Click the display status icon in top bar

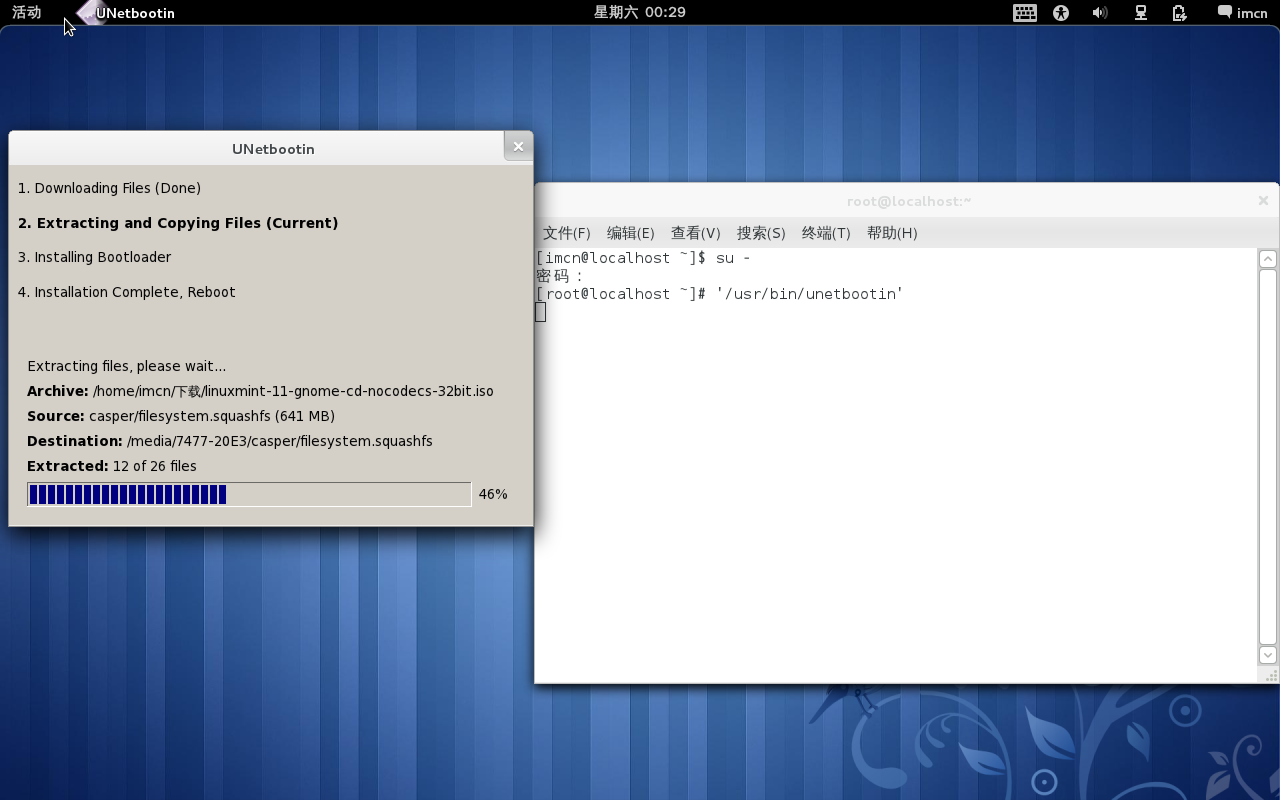(x=1140, y=12)
